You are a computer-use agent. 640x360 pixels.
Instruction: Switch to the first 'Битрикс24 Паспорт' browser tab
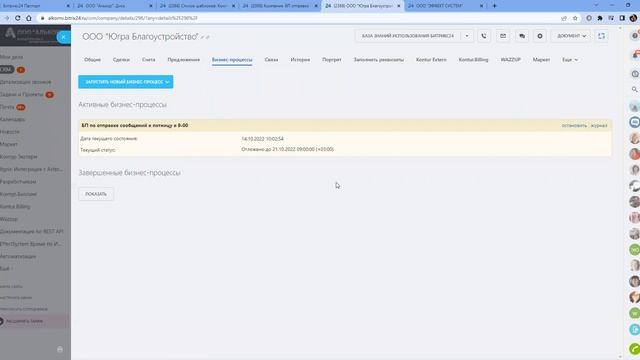point(21,6)
